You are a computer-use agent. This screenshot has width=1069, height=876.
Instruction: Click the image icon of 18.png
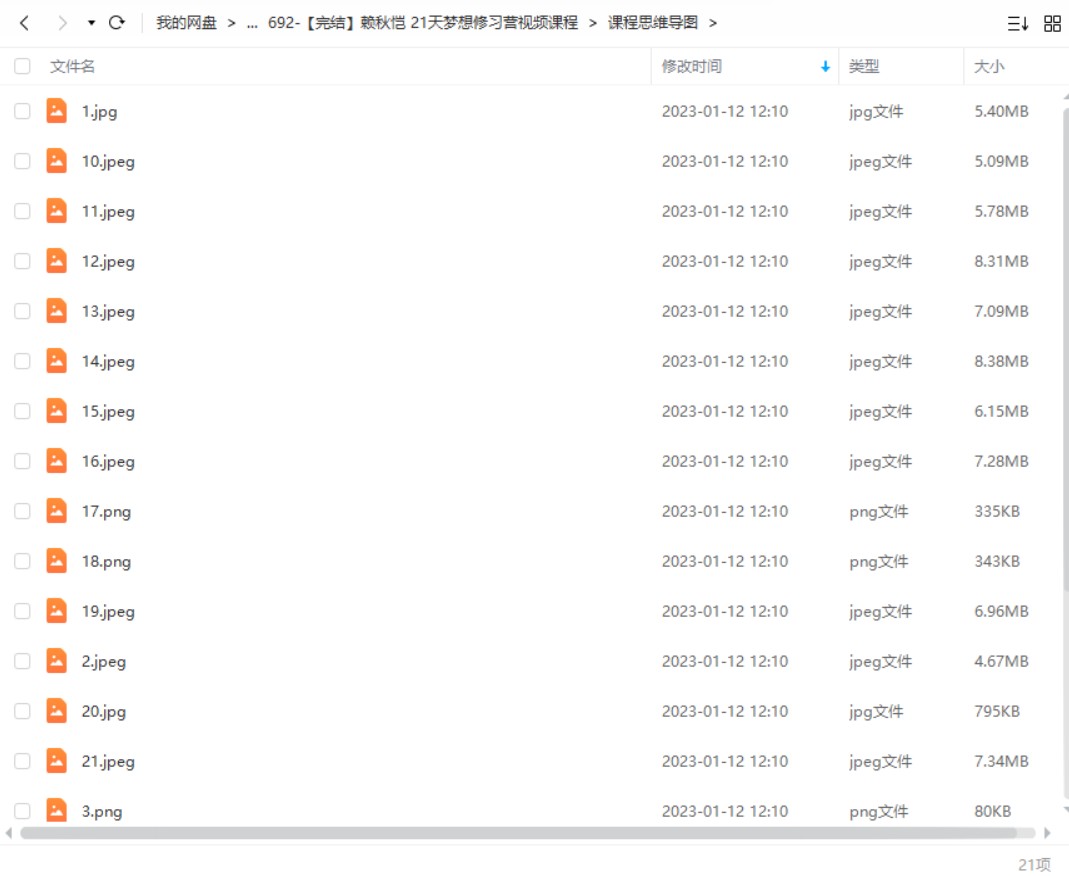coord(57,560)
